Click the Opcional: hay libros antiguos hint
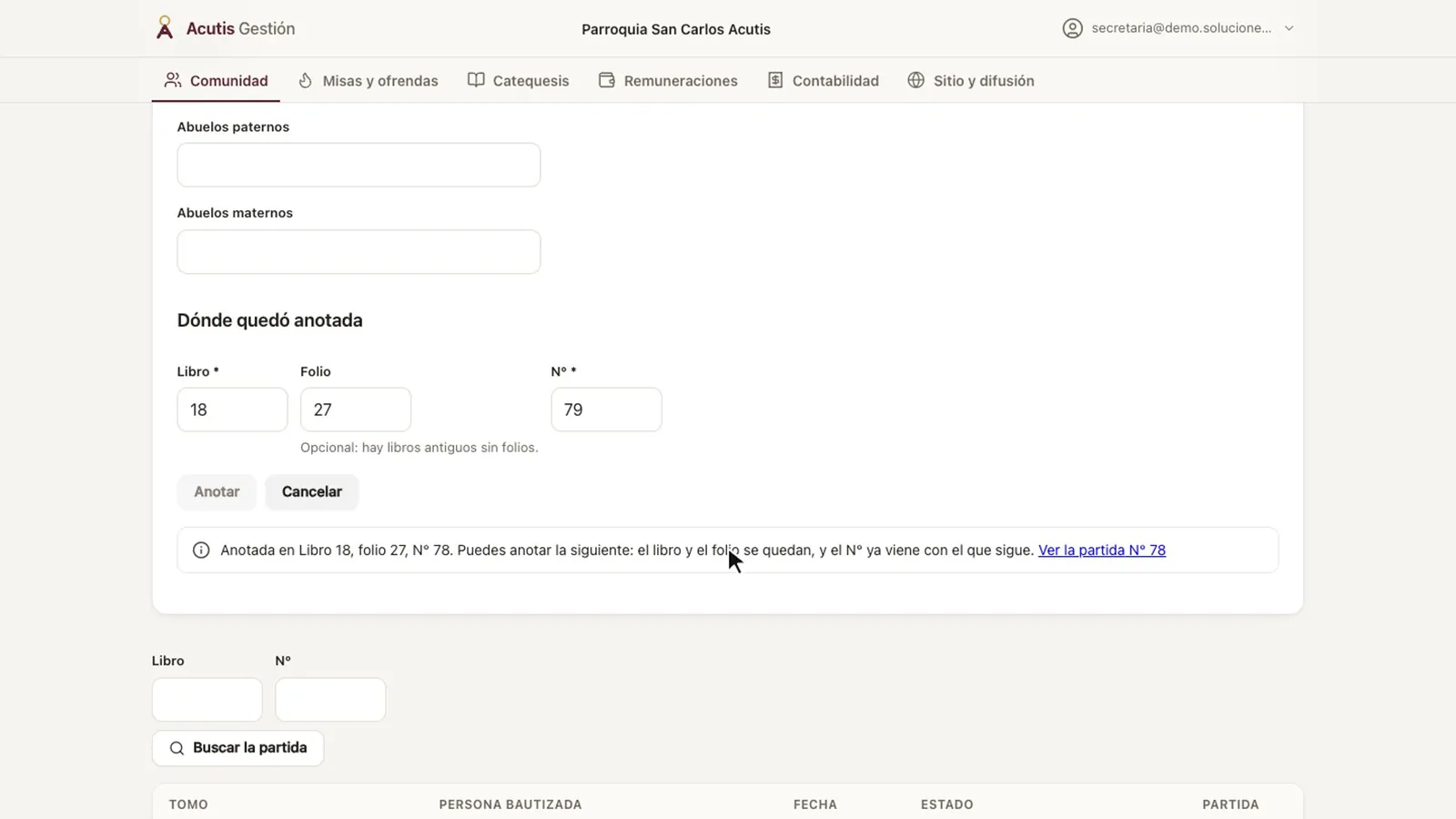The image size is (1456, 819). coord(420,448)
